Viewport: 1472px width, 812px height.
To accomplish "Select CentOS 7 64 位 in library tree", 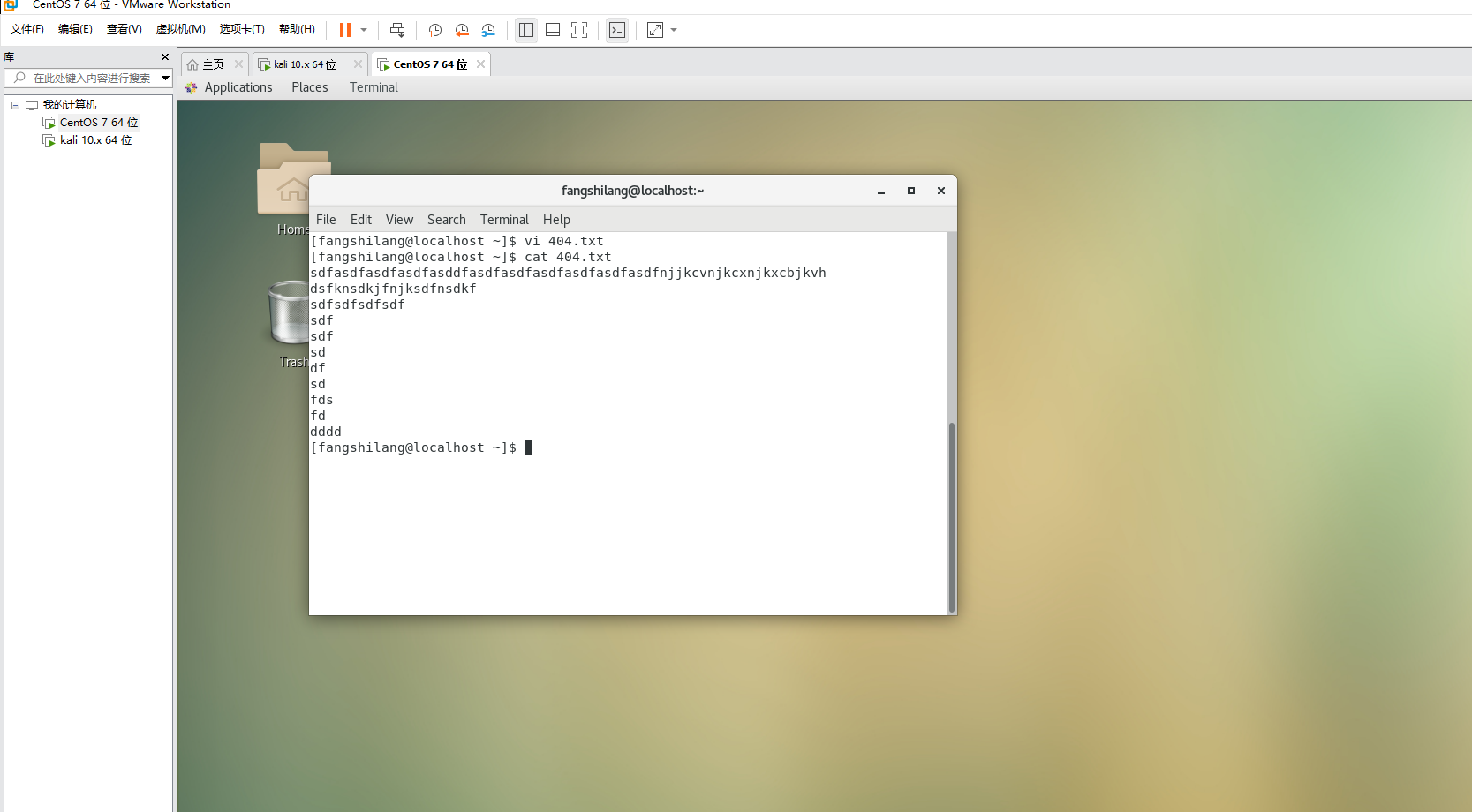I will [99, 123].
